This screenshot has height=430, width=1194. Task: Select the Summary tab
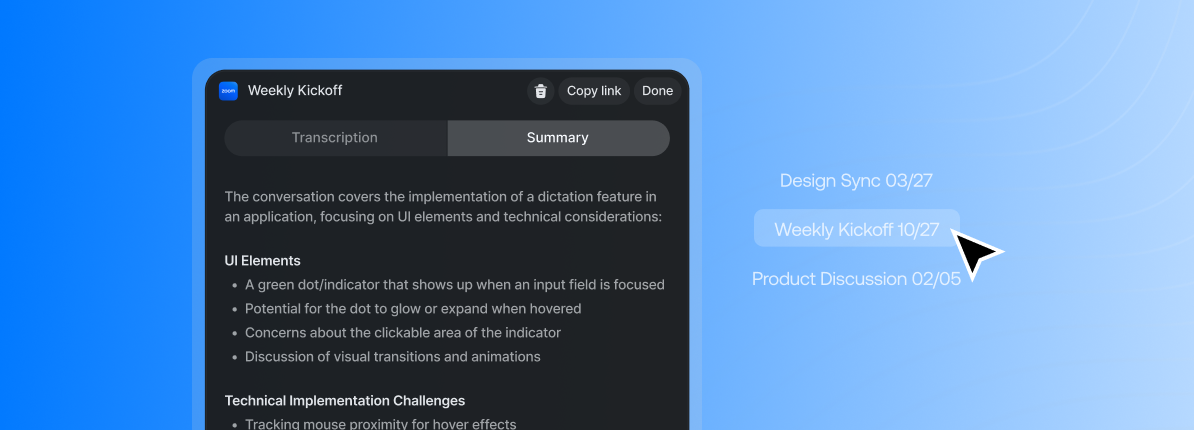(558, 138)
